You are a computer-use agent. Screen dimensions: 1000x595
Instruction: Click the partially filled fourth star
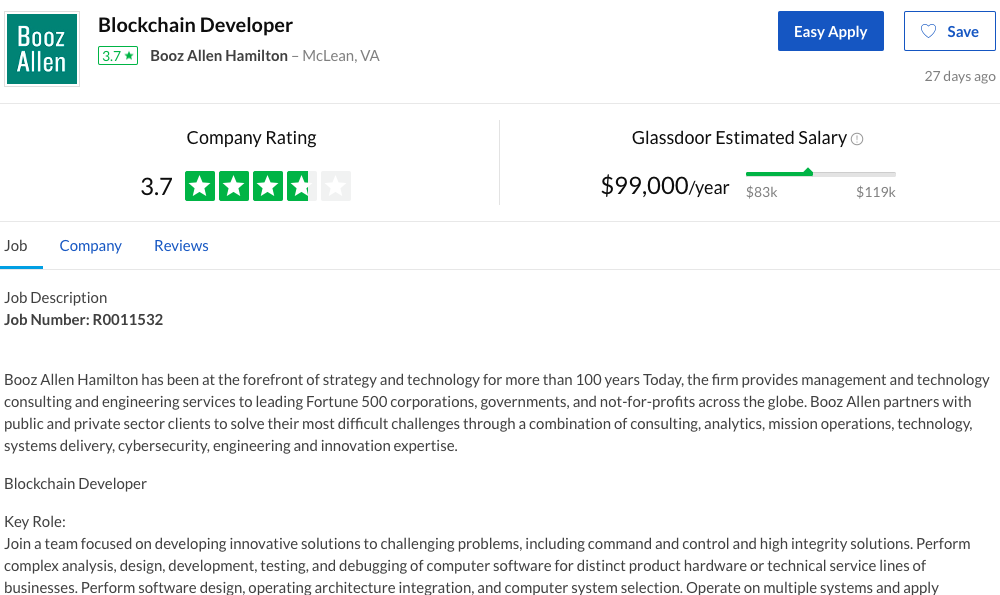[302, 186]
